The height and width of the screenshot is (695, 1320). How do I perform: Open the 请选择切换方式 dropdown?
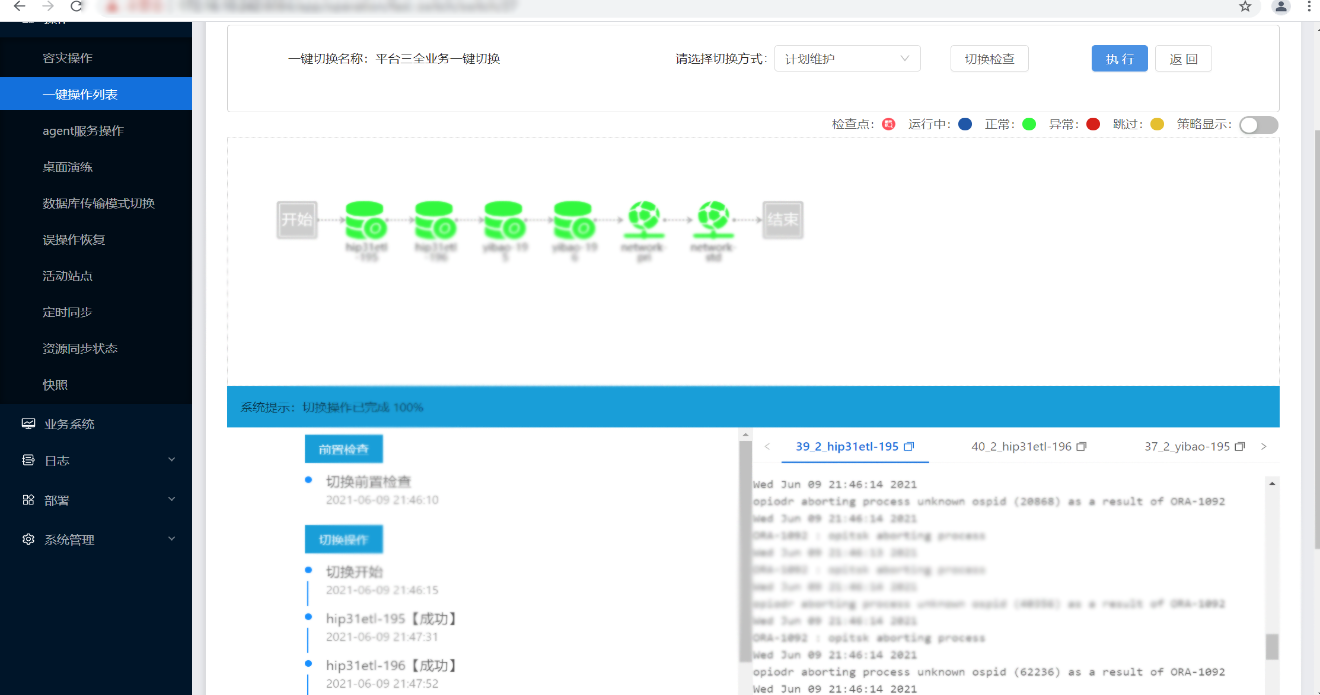coord(847,59)
